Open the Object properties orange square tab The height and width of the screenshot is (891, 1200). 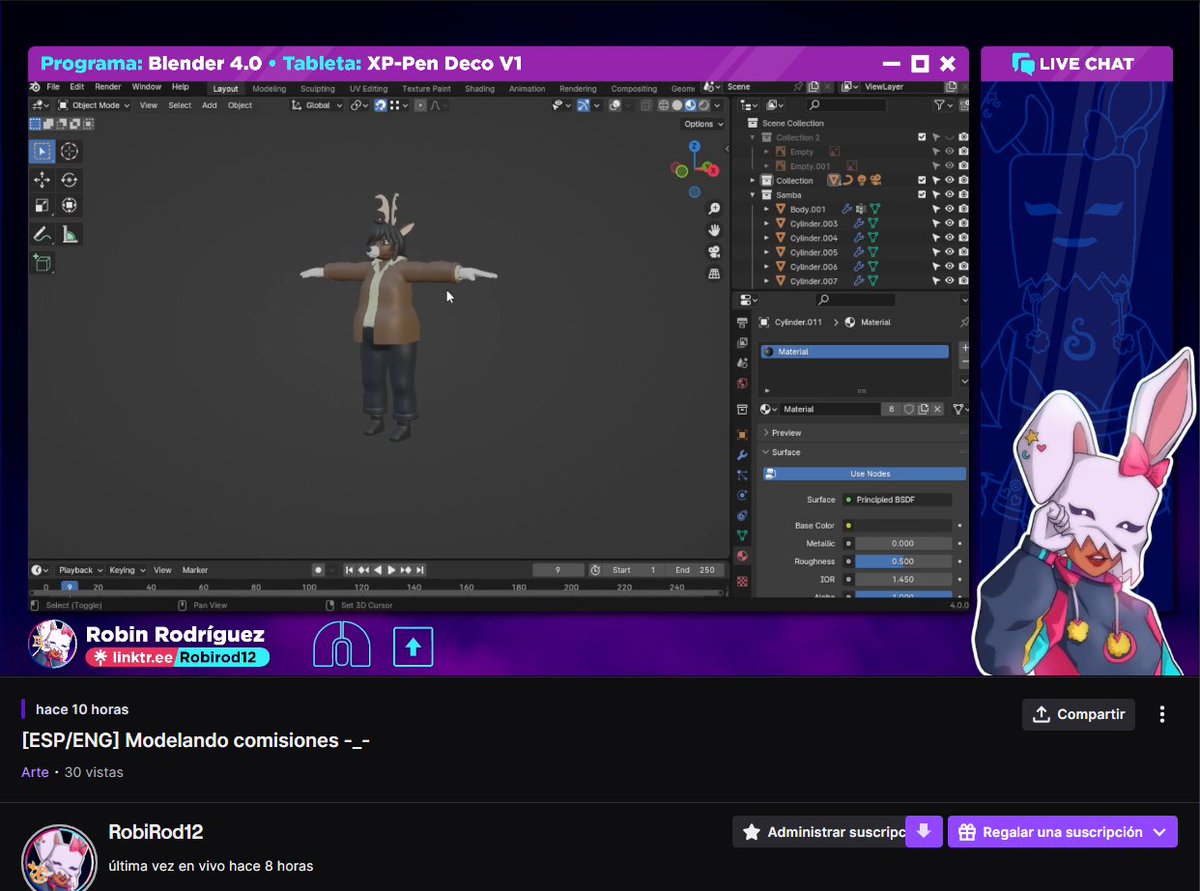click(x=742, y=435)
